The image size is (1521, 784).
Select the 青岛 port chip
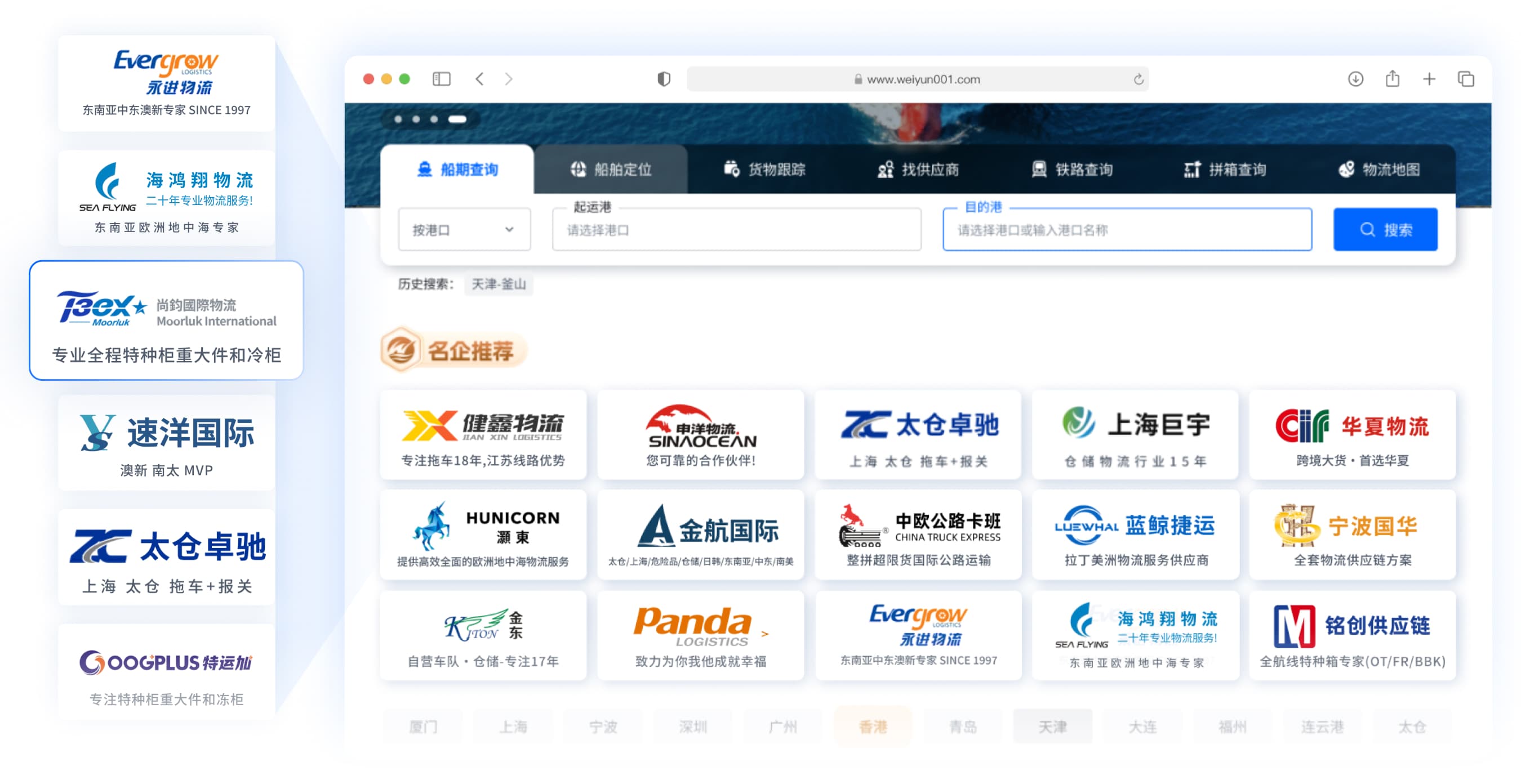point(962,727)
